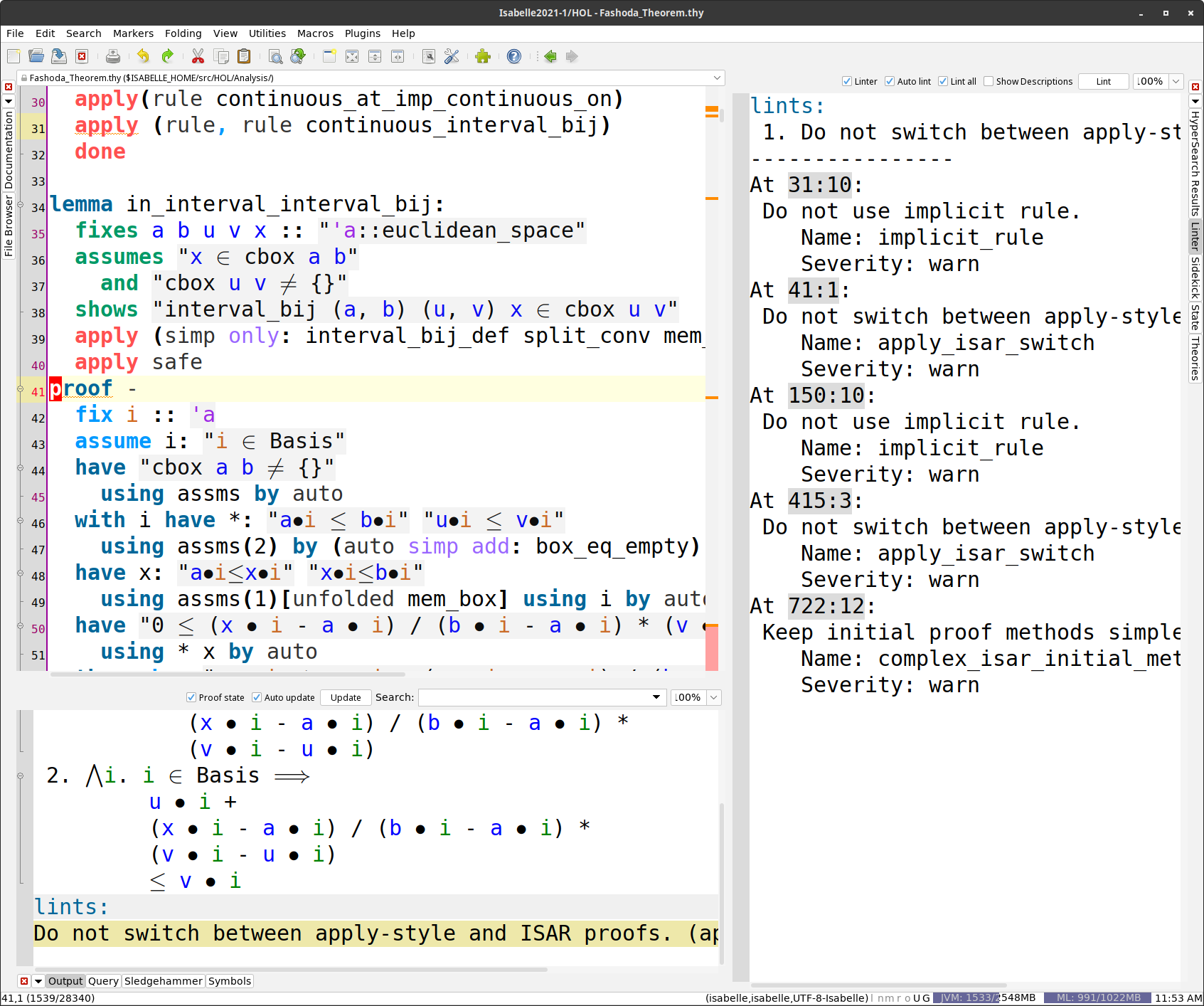The width and height of the screenshot is (1204, 1006).
Task: Click the Cut scissors icon
Action: [x=198, y=56]
